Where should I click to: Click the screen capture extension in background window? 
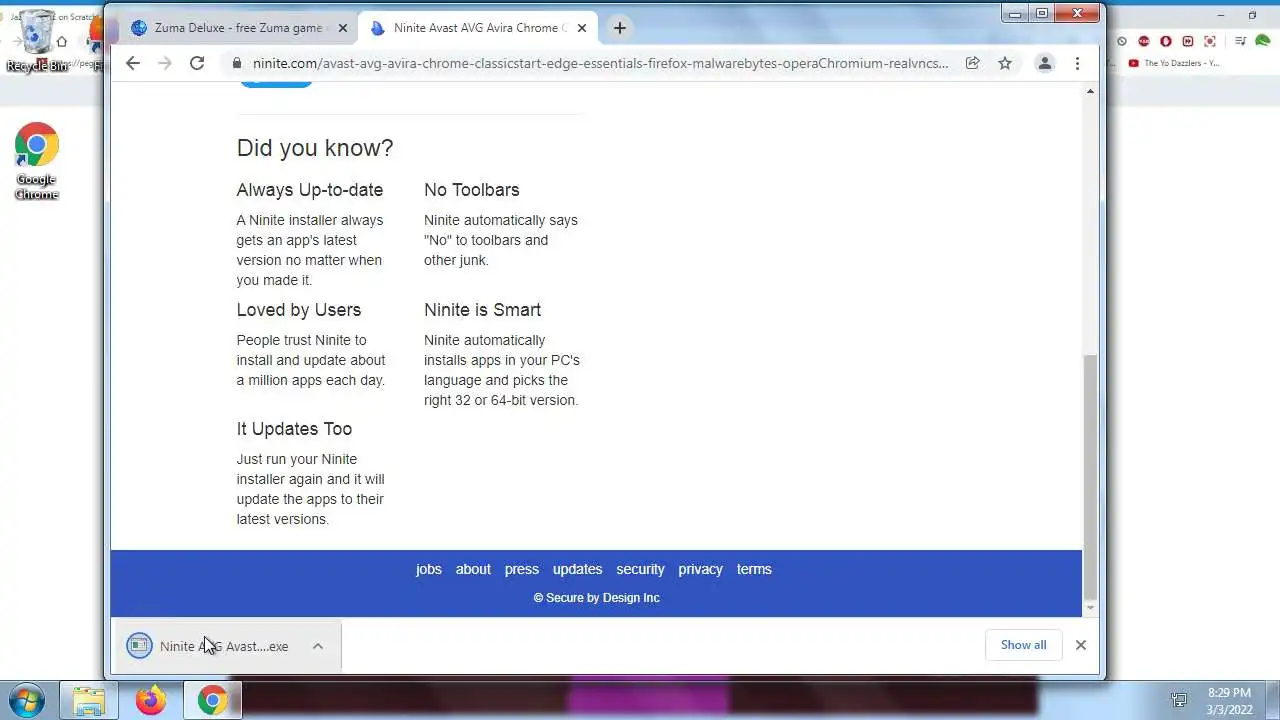tap(1210, 41)
